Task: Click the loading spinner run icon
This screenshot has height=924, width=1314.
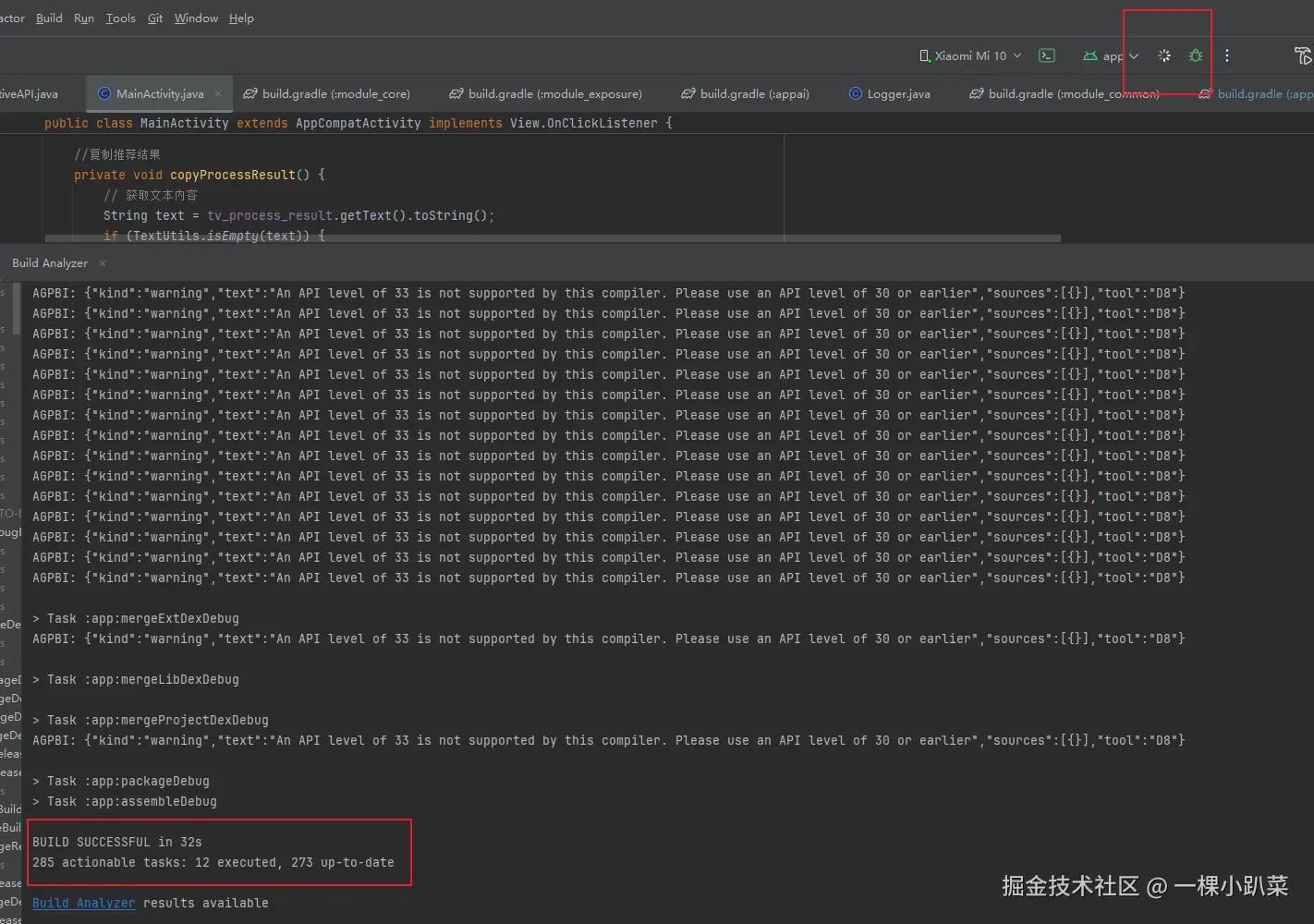Action: [x=1164, y=56]
